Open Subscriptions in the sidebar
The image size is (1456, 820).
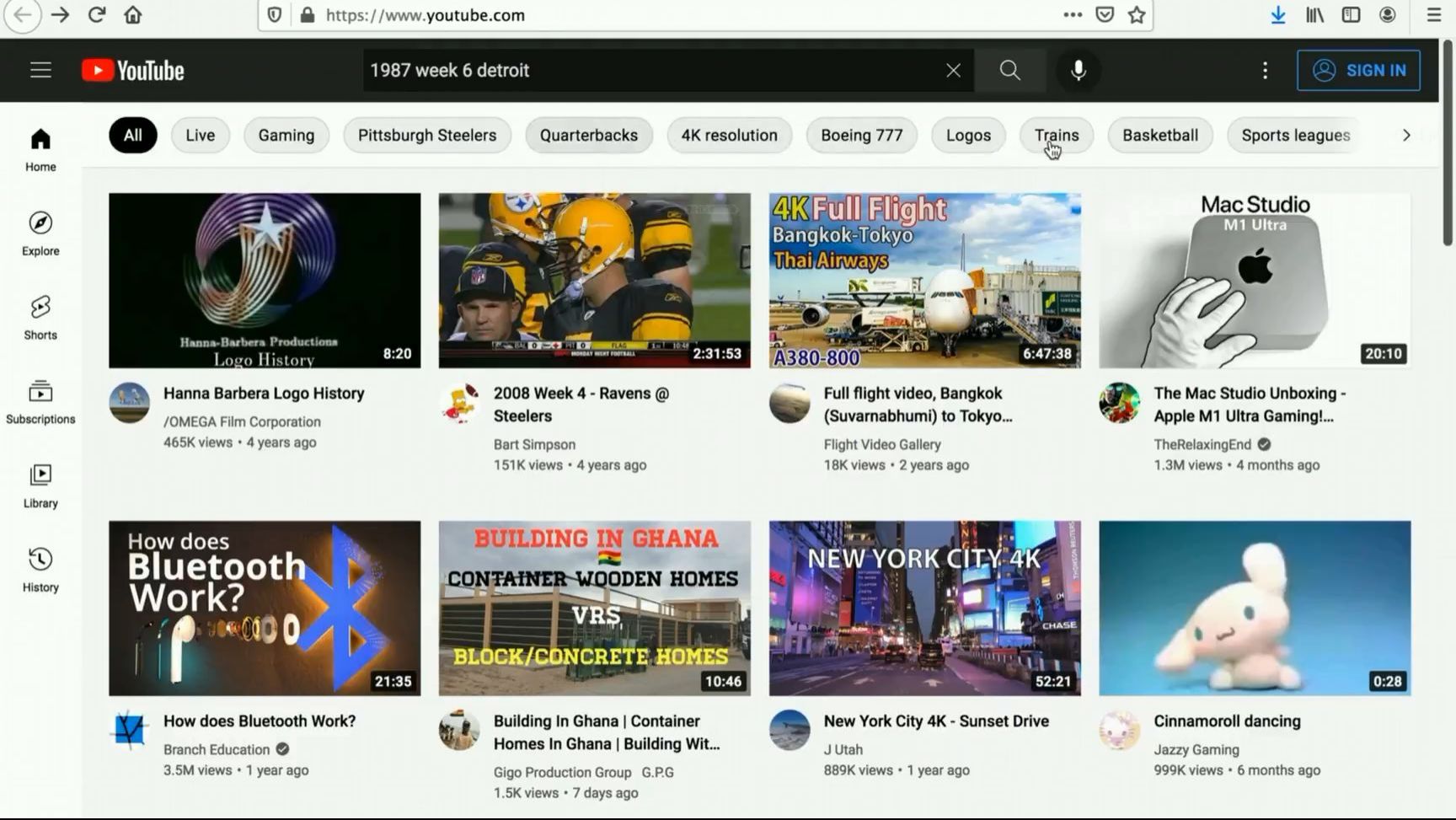(x=40, y=402)
